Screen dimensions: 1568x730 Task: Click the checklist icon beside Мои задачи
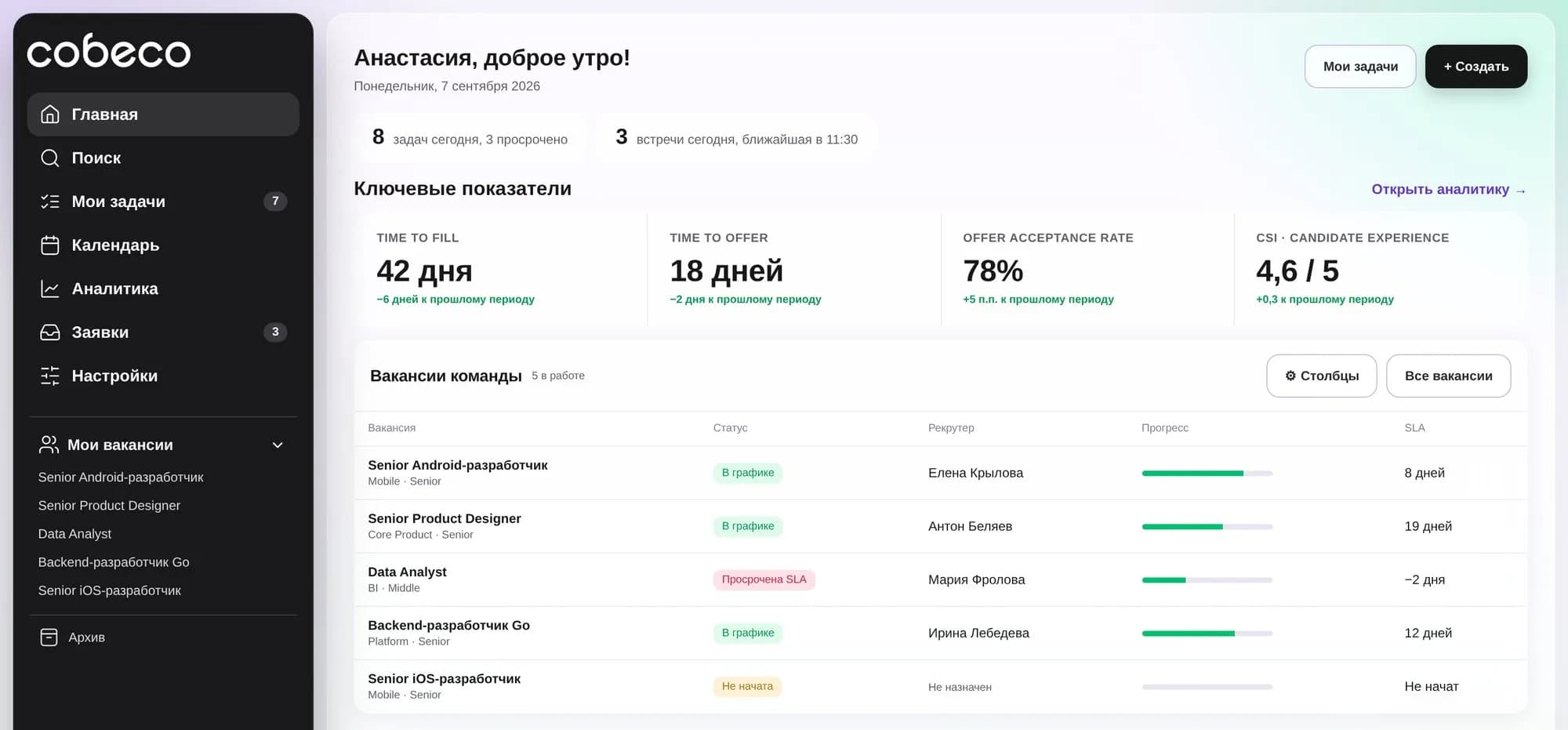[x=49, y=202]
